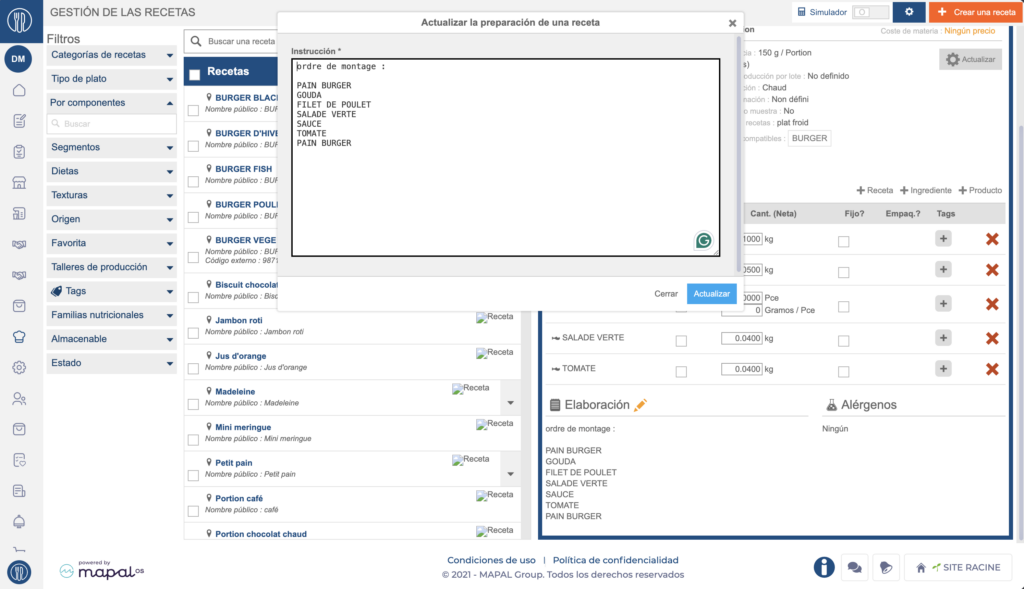
Task: Open the gear settings icon in sidebar
Action: tap(19, 368)
